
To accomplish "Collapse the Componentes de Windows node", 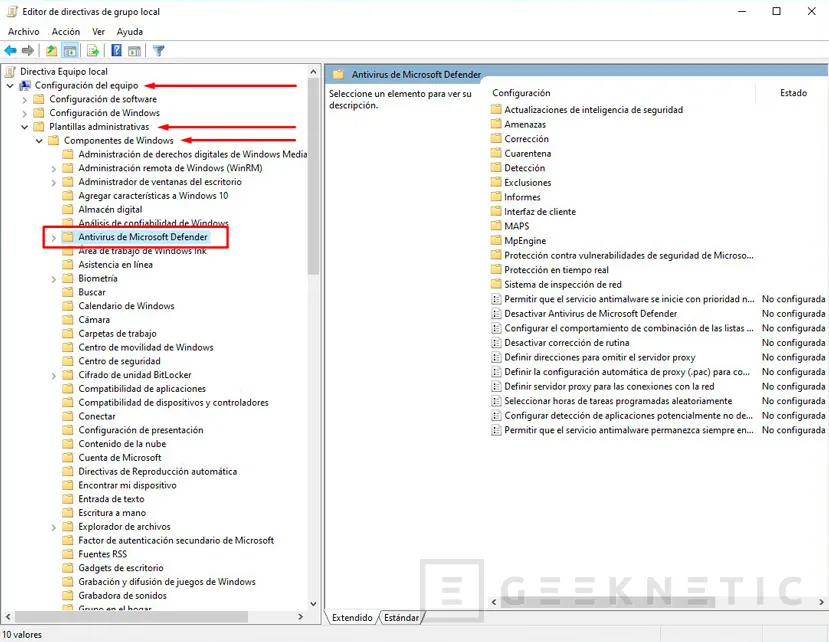I will (39, 141).
